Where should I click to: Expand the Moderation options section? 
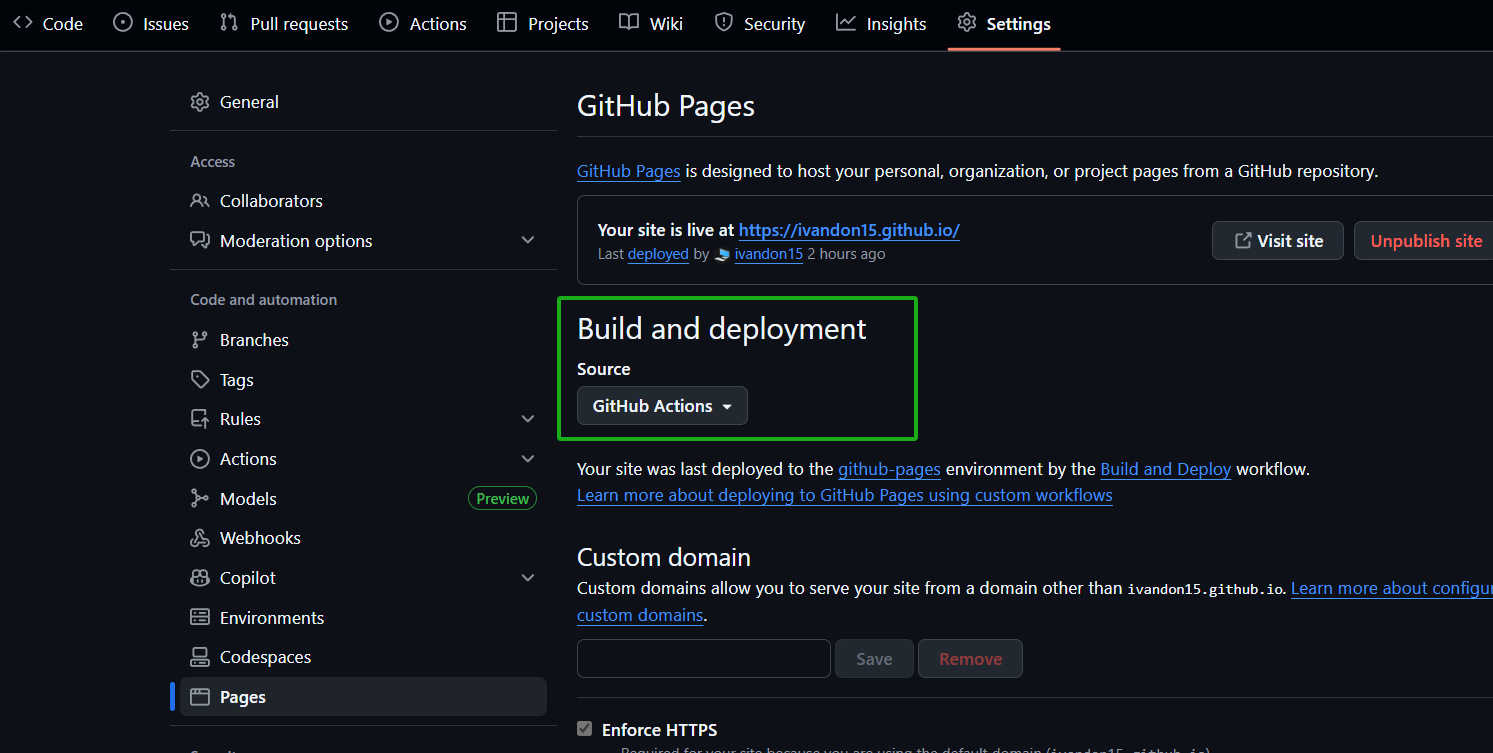pos(528,241)
